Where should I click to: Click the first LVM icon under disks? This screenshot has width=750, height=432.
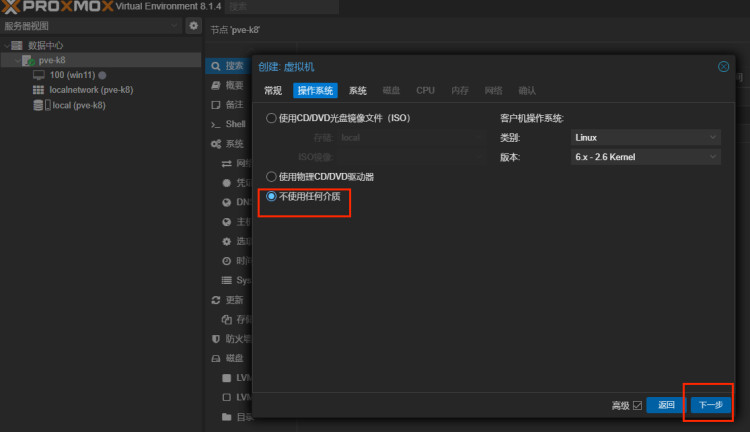(227, 378)
